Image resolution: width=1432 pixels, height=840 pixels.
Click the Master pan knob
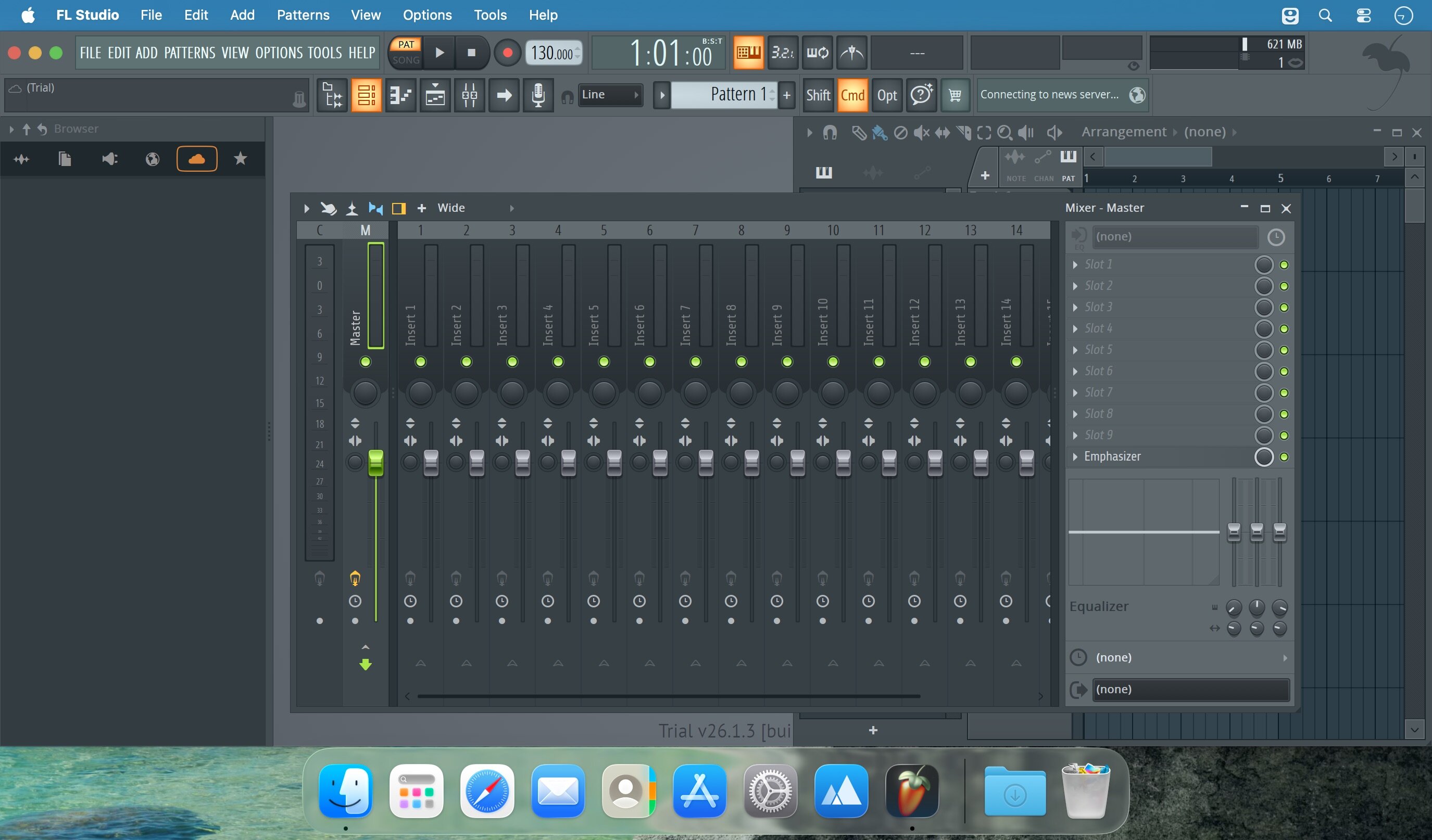point(366,392)
